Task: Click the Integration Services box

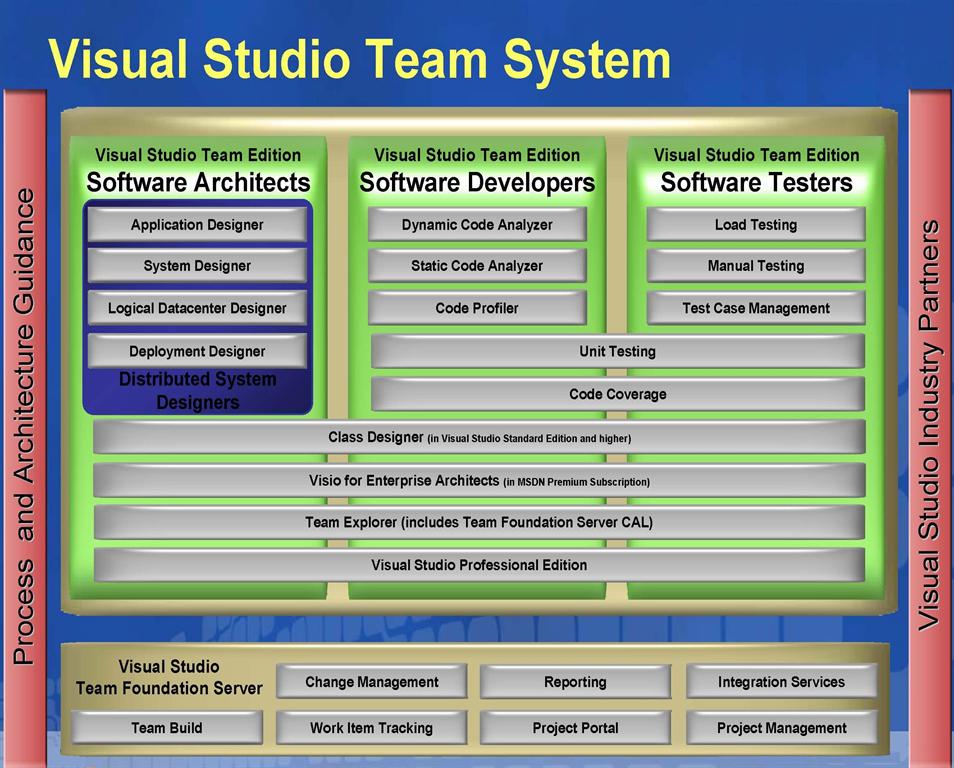Action: pos(781,682)
